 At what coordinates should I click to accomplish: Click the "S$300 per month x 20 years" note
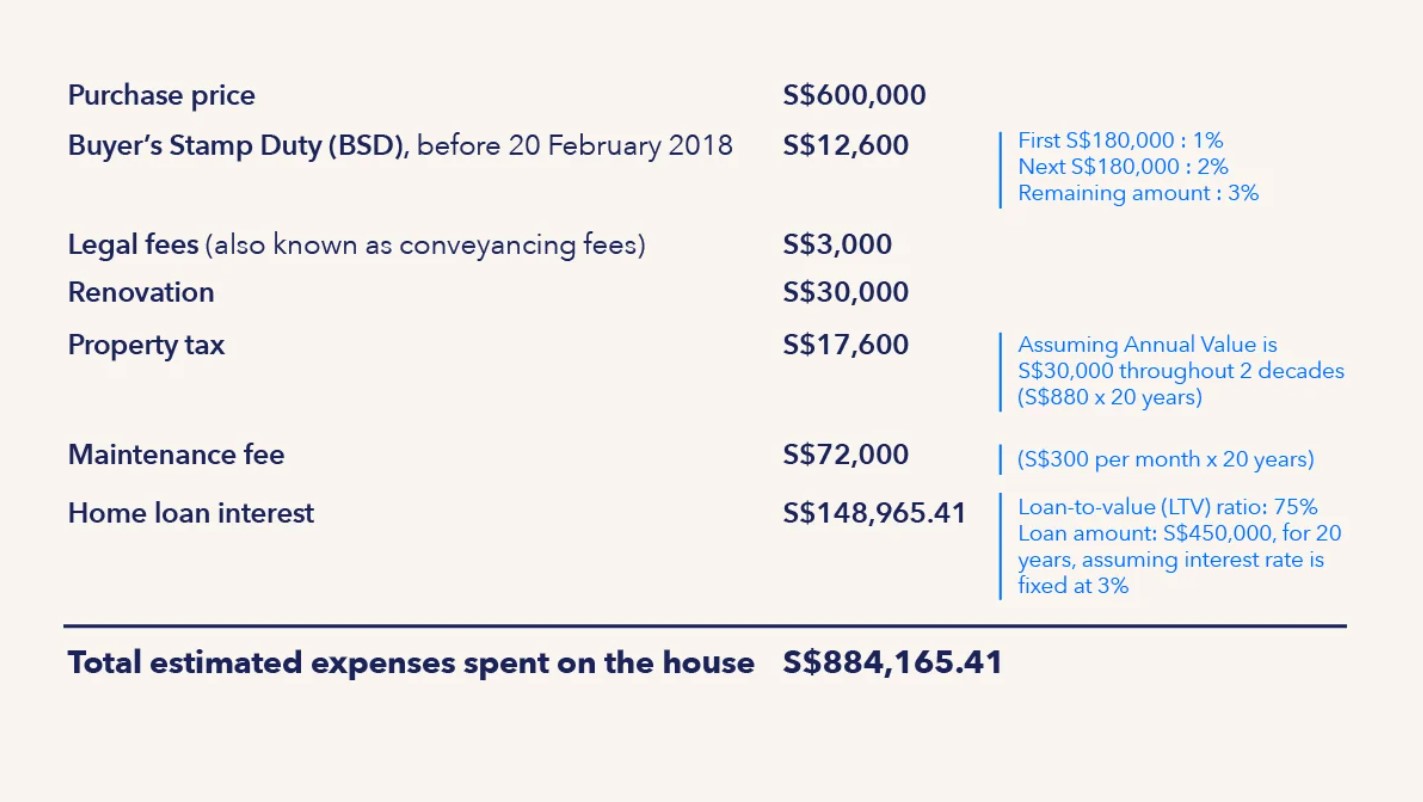coord(1165,460)
